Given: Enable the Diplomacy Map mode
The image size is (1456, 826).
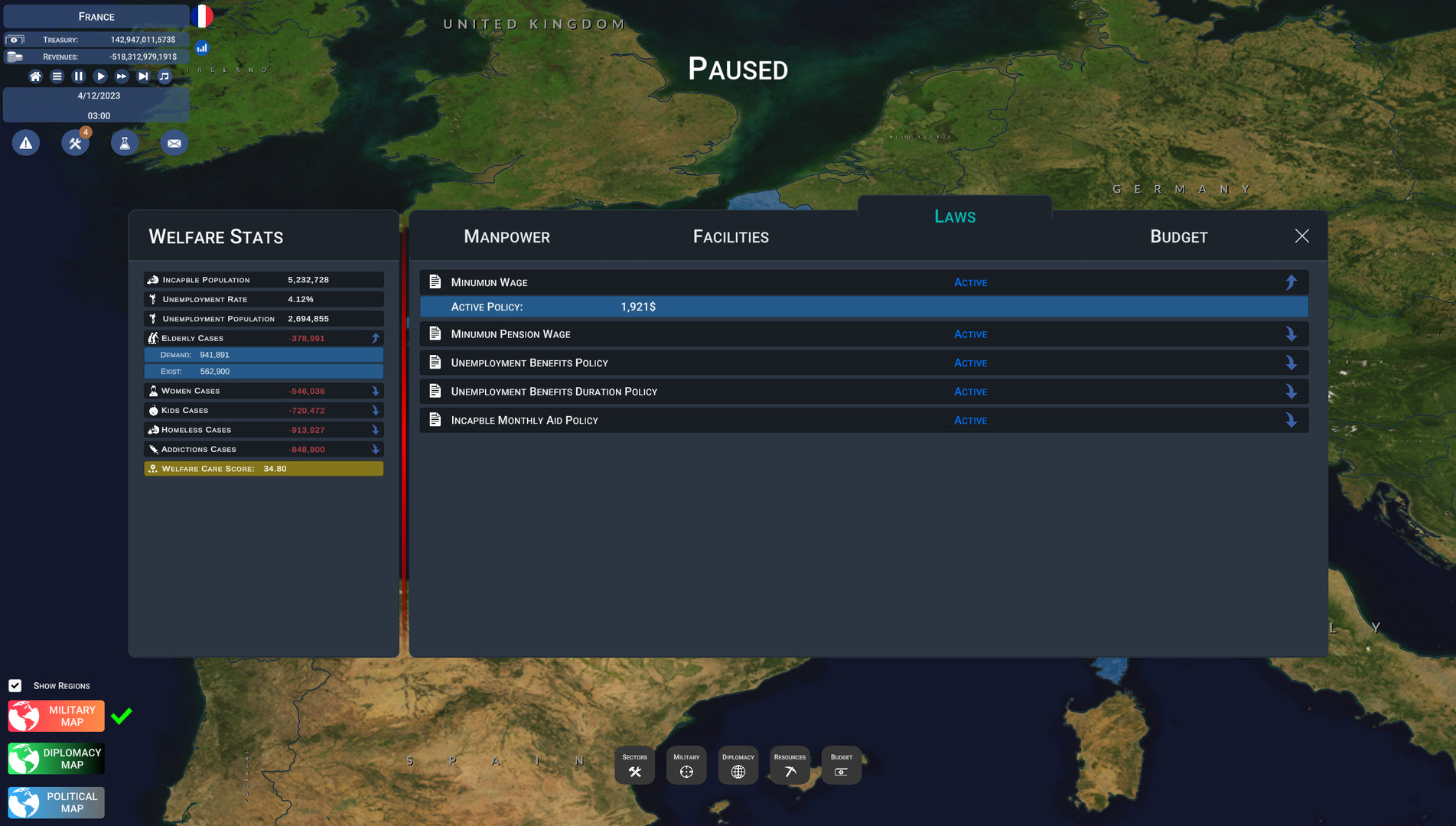Looking at the screenshot, I should pyautogui.click(x=57, y=759).
